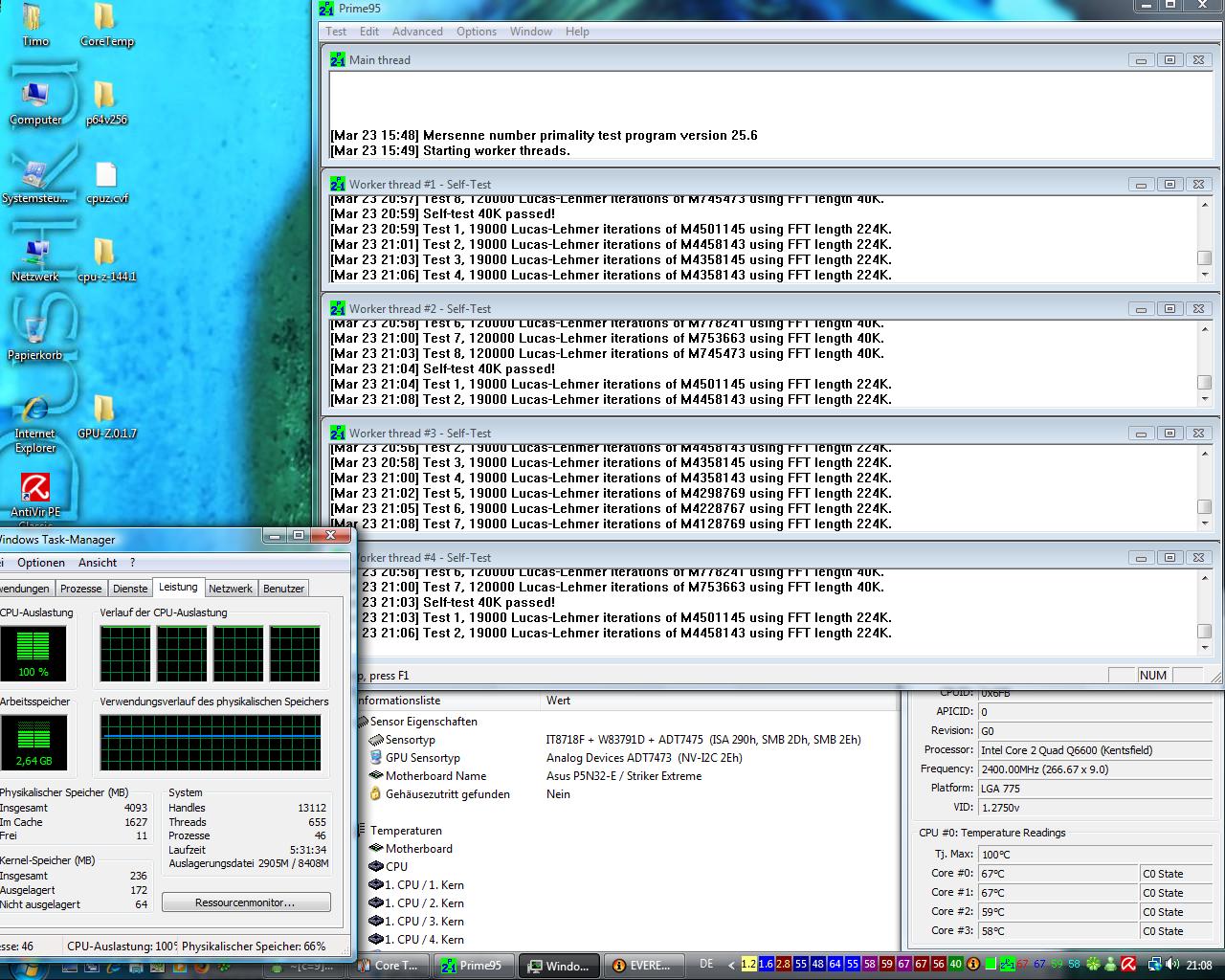This screenshot has height=980, width=1225.
Task: Open the volume tray icon
Action: [x=1172, y=965]
